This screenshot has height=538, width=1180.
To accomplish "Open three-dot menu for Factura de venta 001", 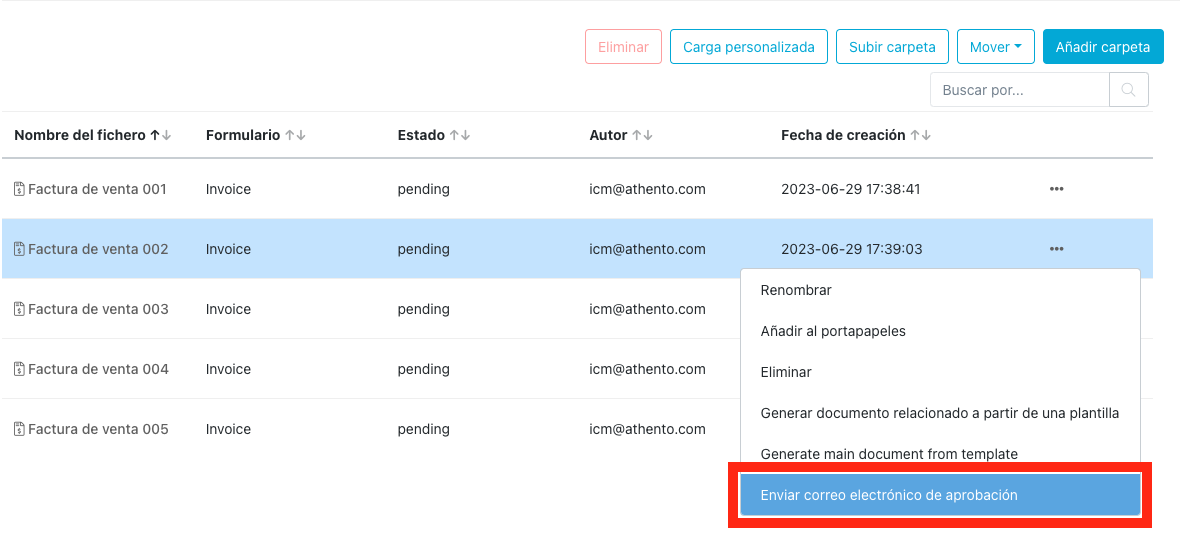I will (1056, 189).
